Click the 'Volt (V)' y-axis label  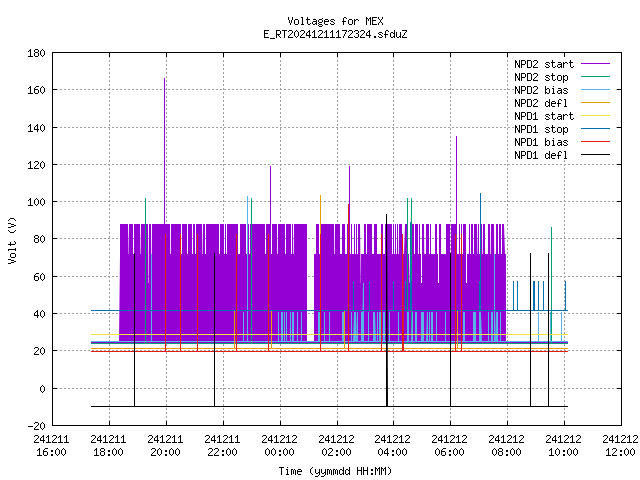(x=12, y=240)
